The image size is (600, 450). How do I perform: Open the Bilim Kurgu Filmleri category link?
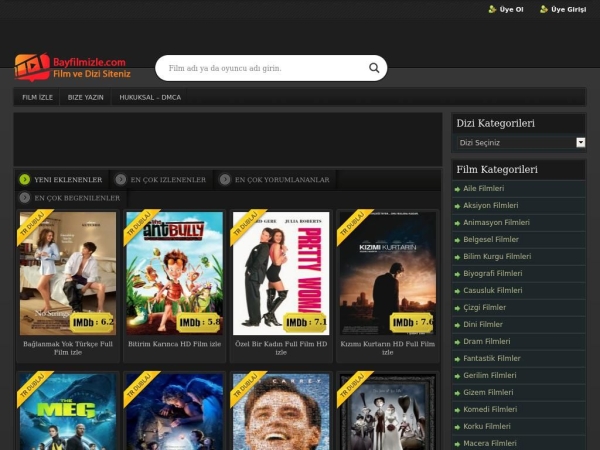coord(497,256)
